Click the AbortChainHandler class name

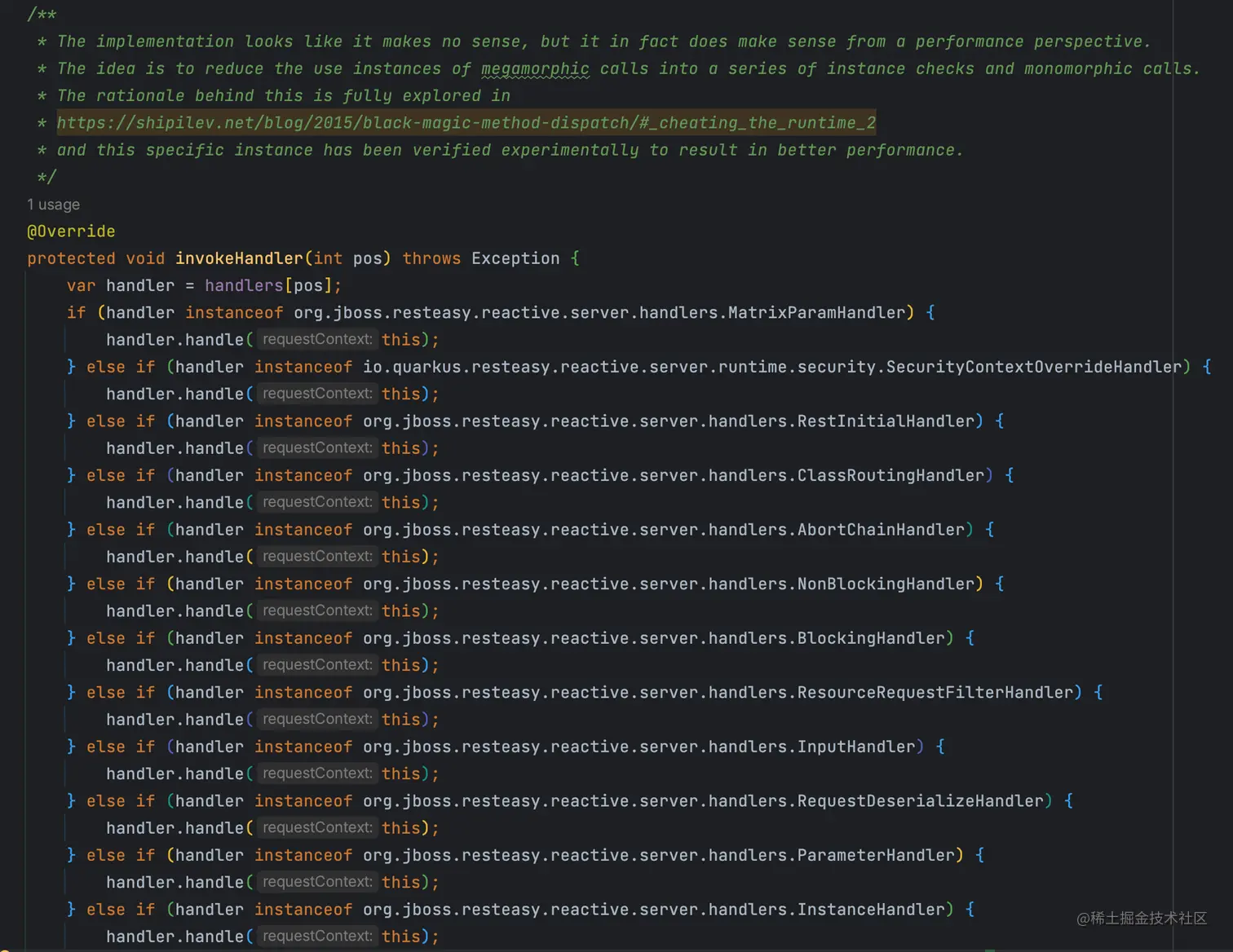pos(881,530)
